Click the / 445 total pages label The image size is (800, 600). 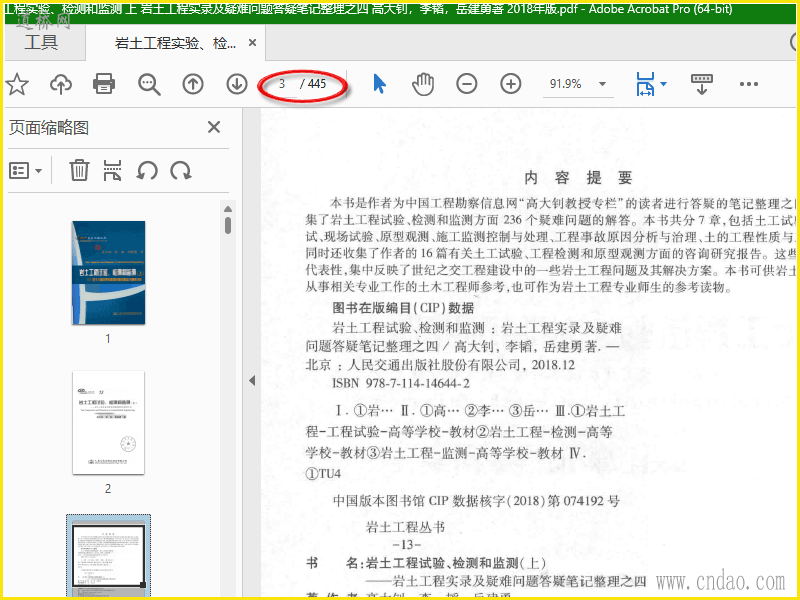(313, 84)
